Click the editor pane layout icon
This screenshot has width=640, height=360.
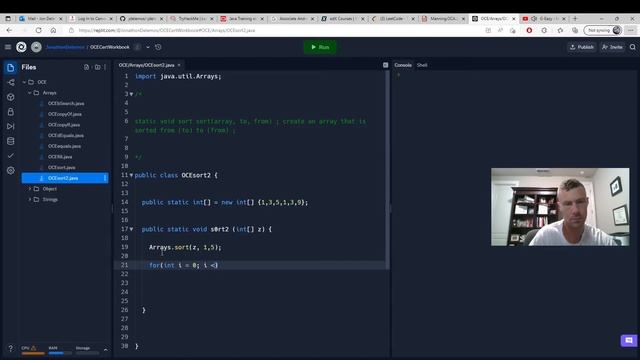point(385,65)
